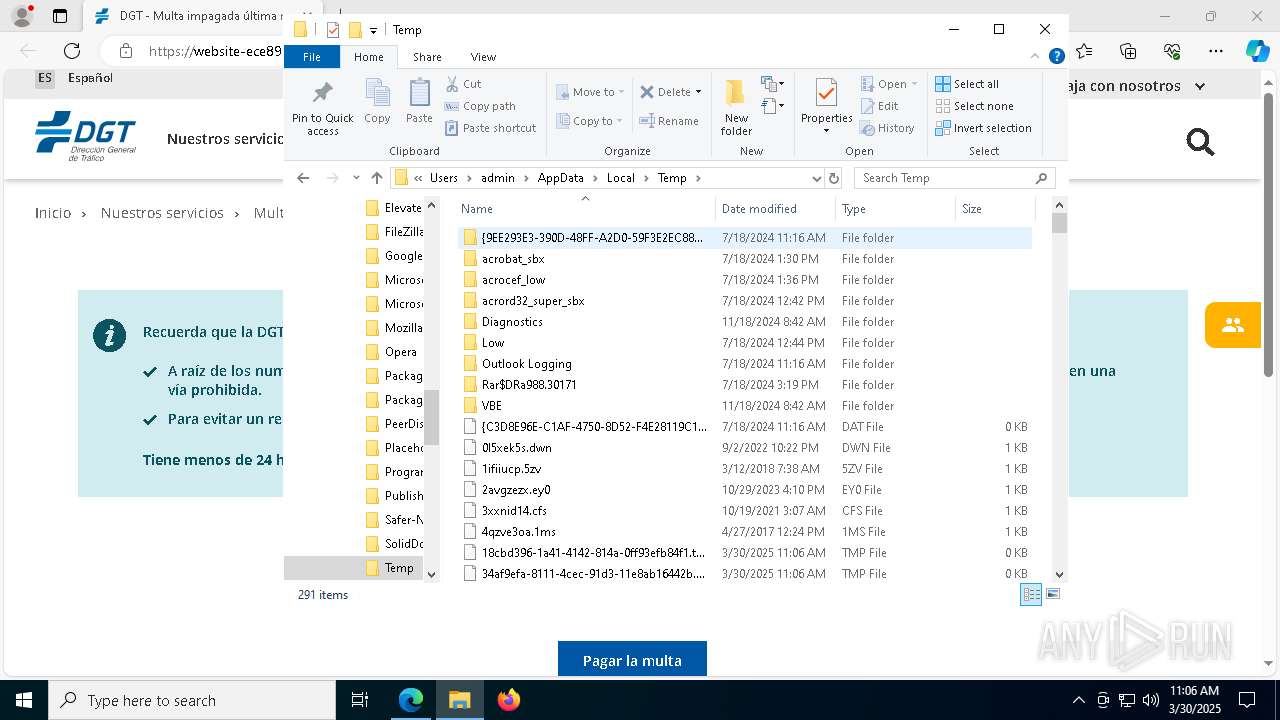Click the New folder icon in ribbon
The width and height of the screenshot is (1280, 720).
pyautogui.click(x=736, y=94)
